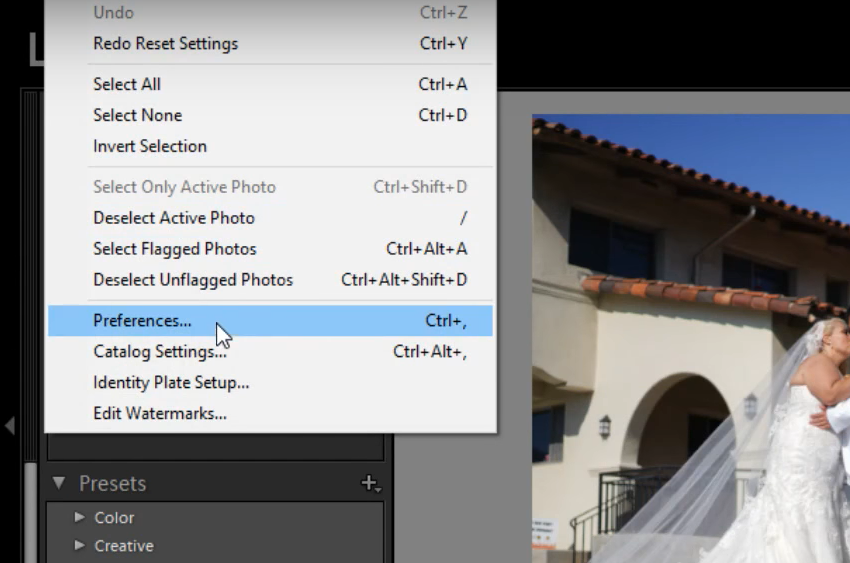Add new preset with plus icon
850x563 pixels.
[x=370, y=483]
